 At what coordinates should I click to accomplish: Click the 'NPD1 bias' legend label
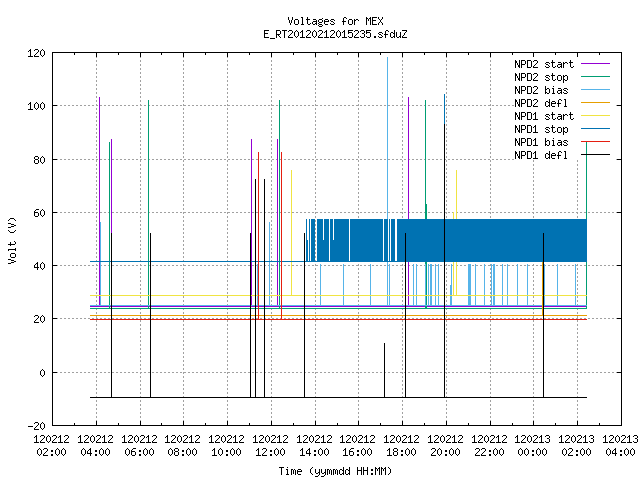pyautogui.click(x=541, y=142)
